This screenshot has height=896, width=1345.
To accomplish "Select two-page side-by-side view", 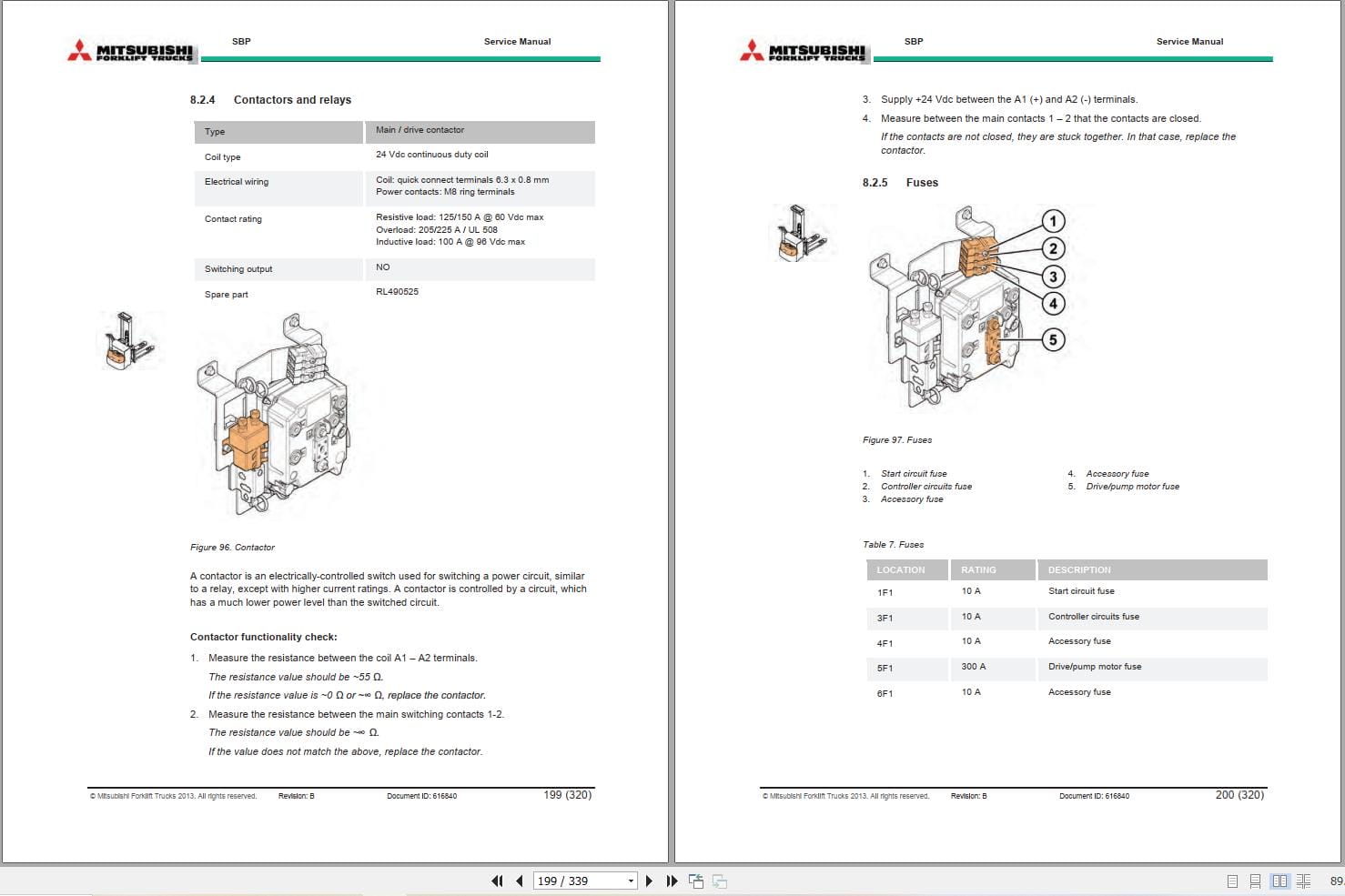I will (1279, 881).
